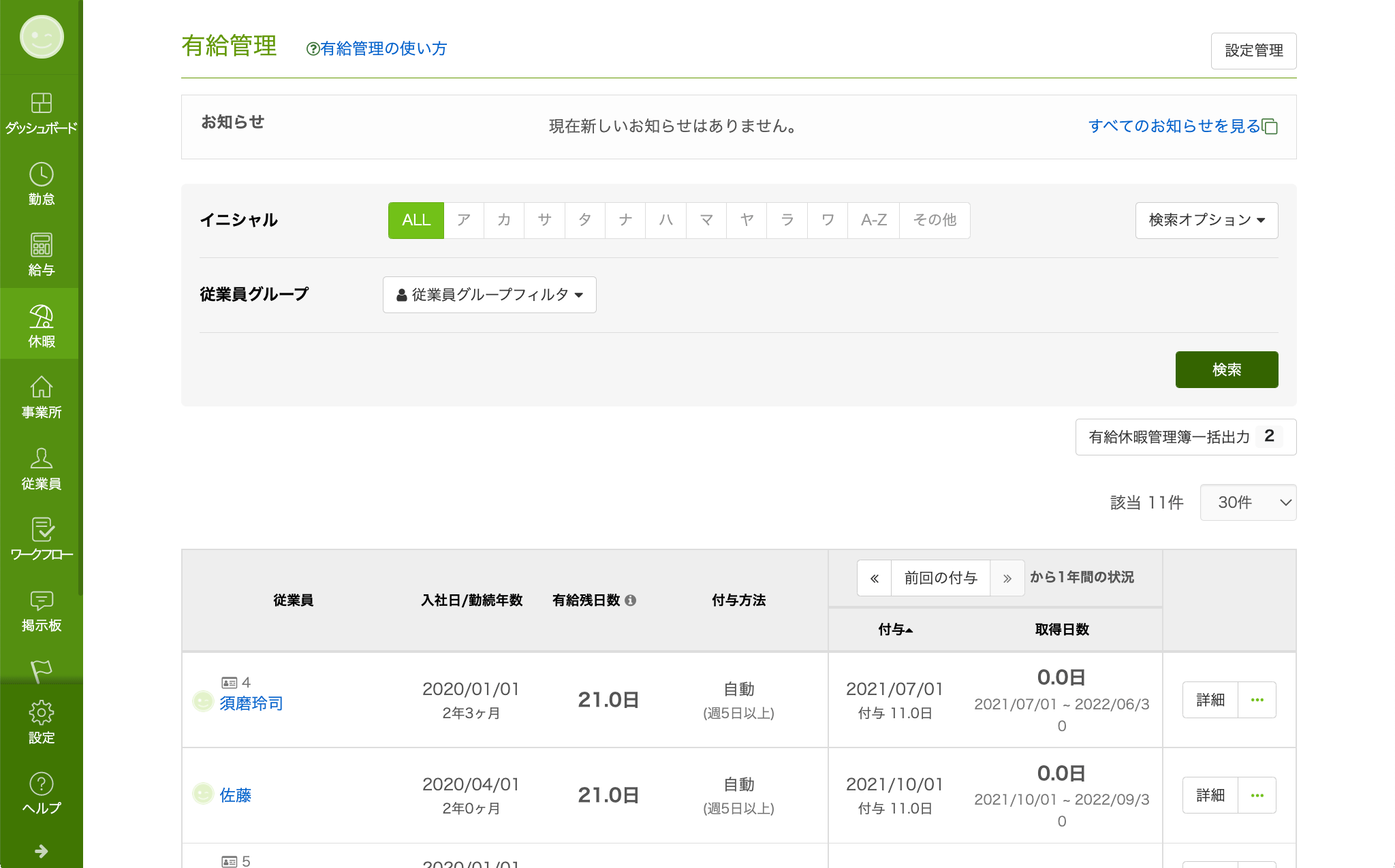The height and width of the screenshot is (868, 1395).
Task: Click the 取得日数 column header
Action: pyautogui.click(x=1062, y=630)
